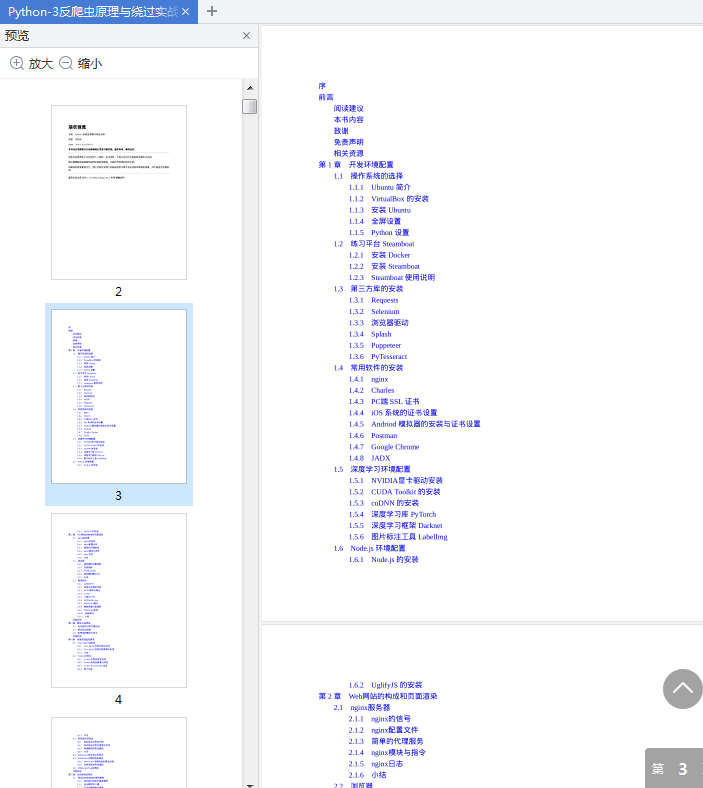The width and height of the screenshot is (703, 788).
Task: Click the zoom in magnifier icon
Action: click(17, 63)
